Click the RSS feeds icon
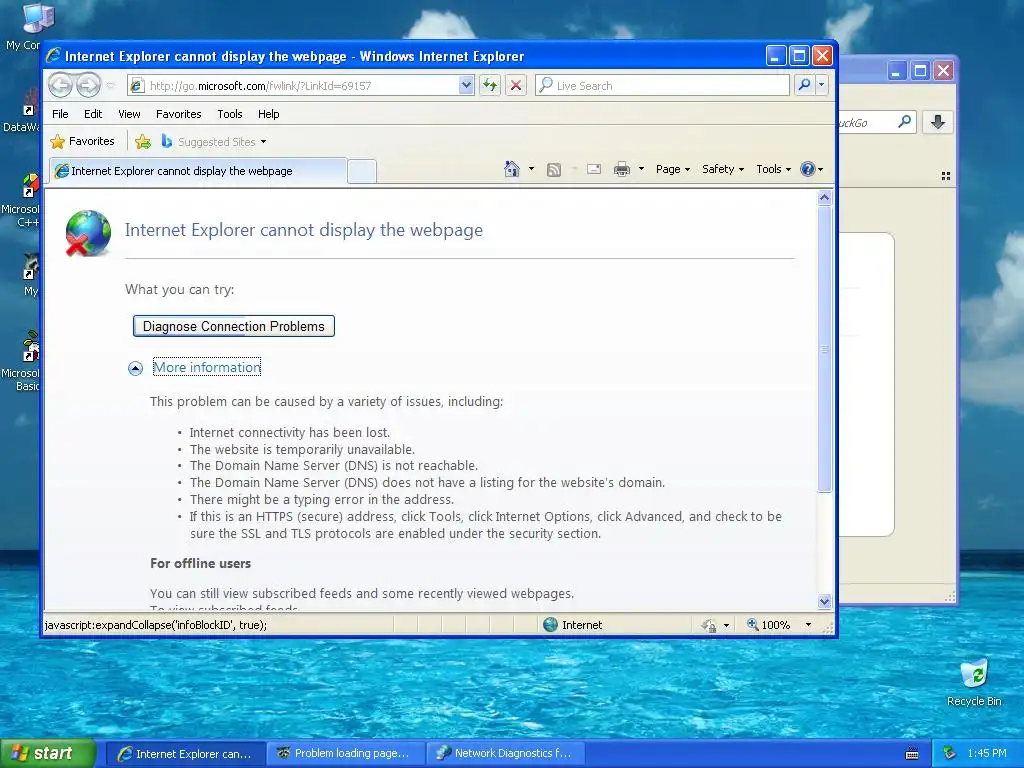 (554, 170)
